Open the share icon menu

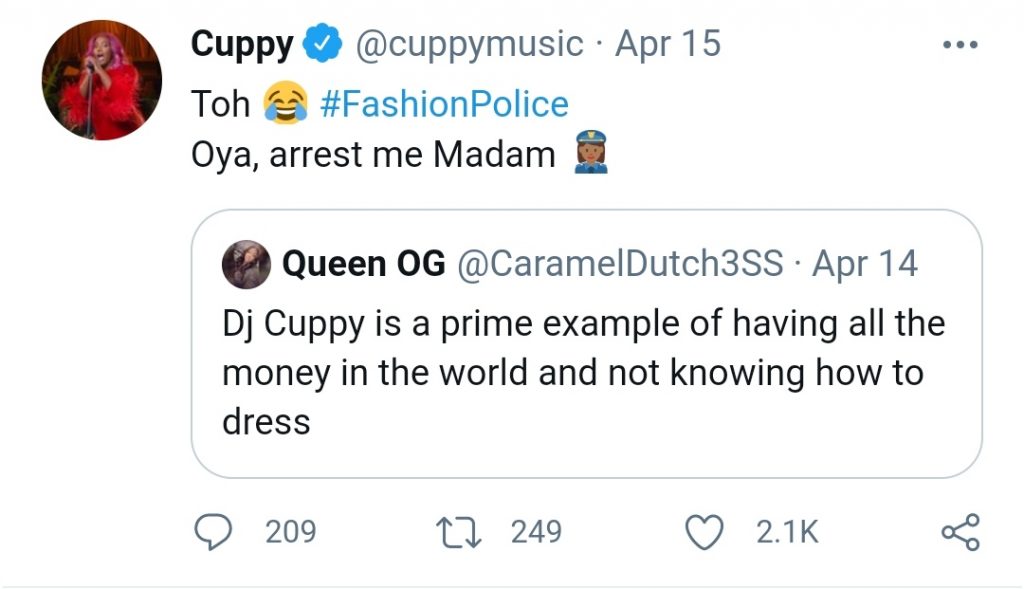[x=961, y=532]
